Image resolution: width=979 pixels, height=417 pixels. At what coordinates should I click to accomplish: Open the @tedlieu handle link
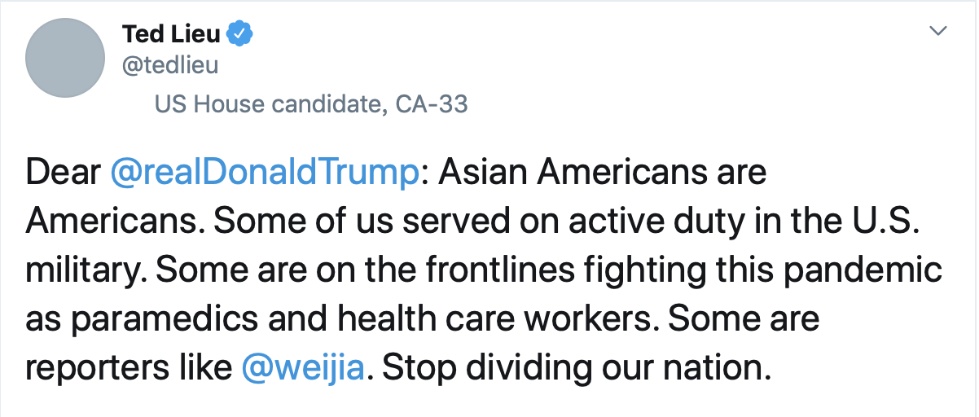tap(170, 66)
